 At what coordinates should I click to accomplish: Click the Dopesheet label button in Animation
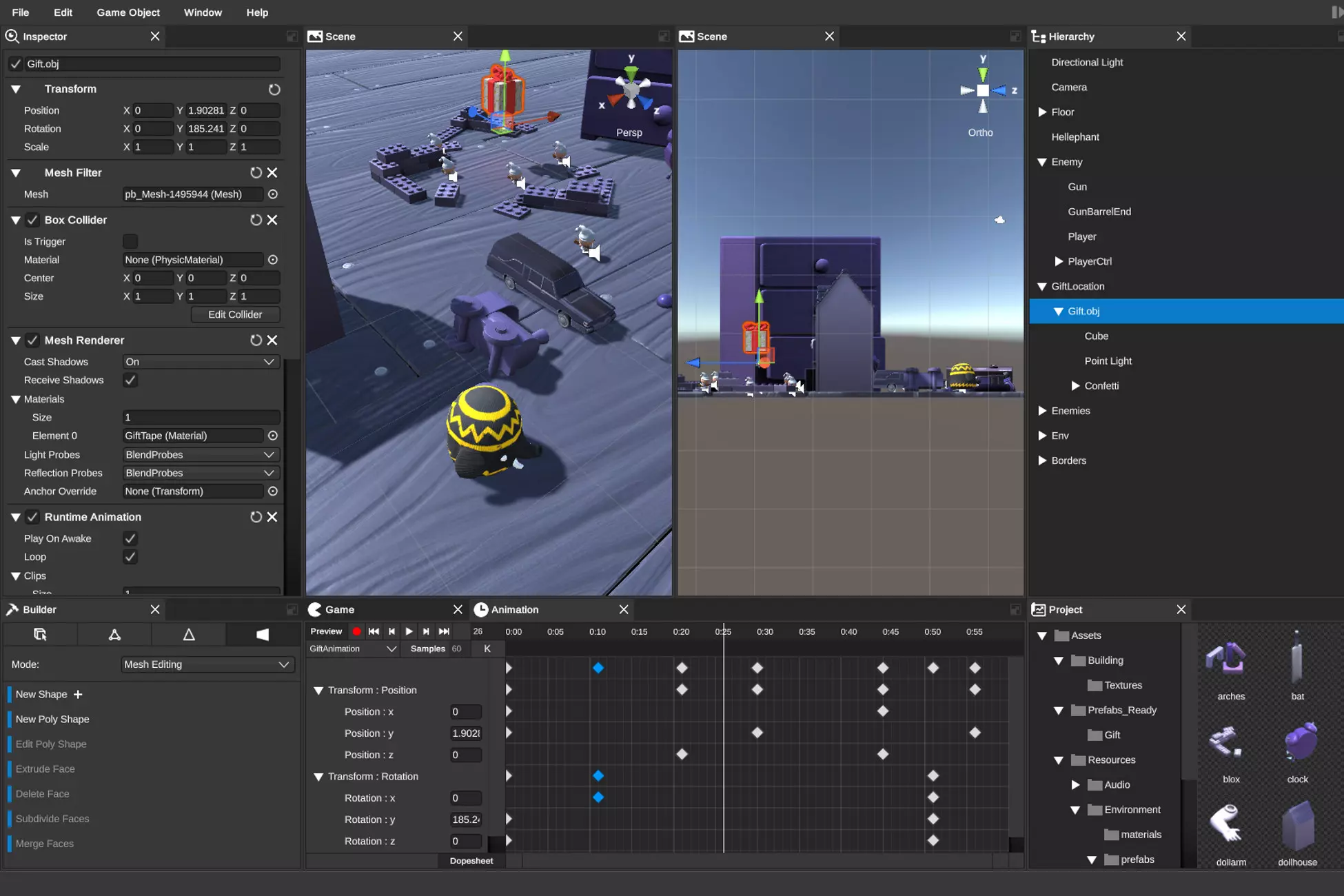click(470, 861)
